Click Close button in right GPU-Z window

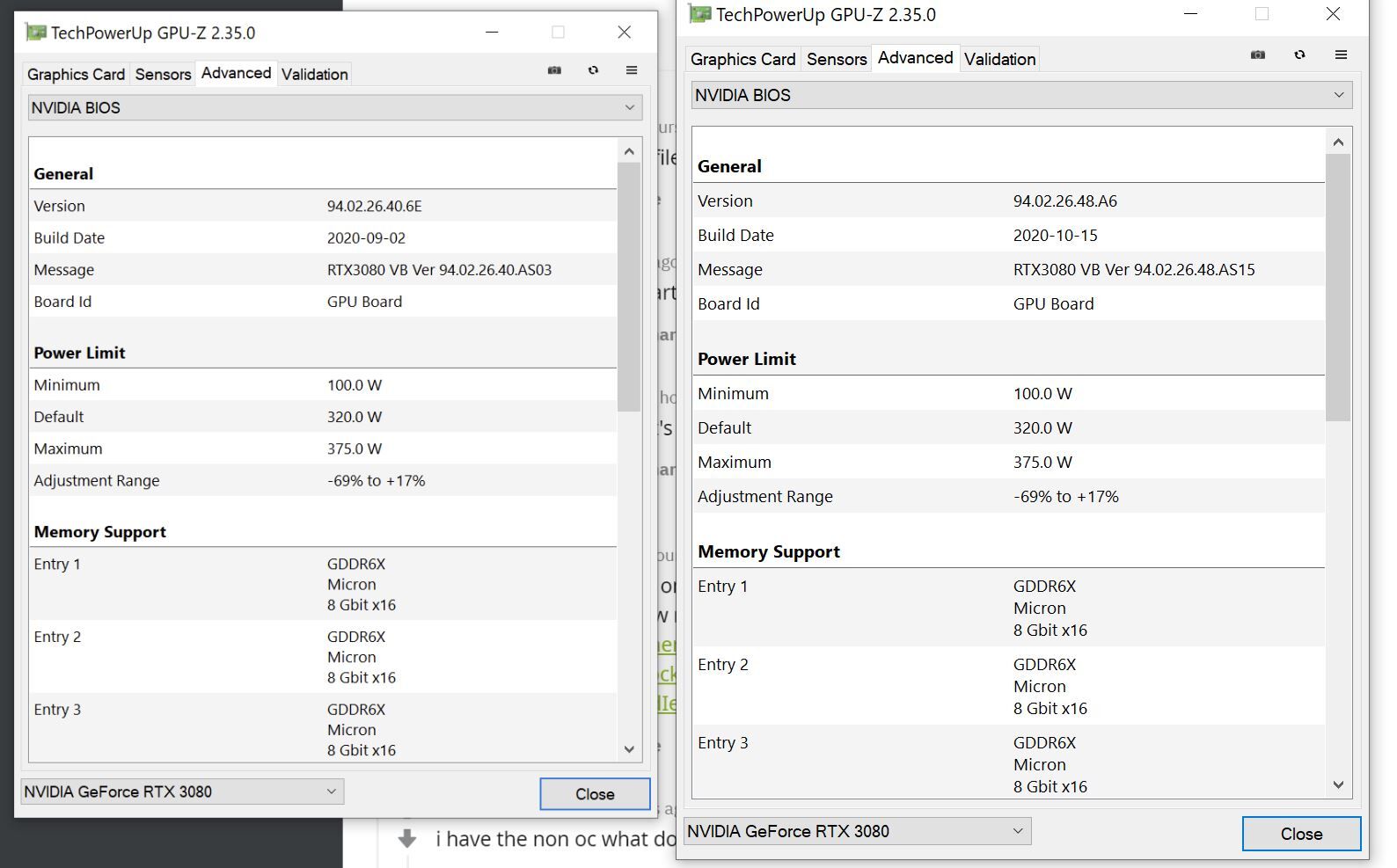click(1301, 834)
